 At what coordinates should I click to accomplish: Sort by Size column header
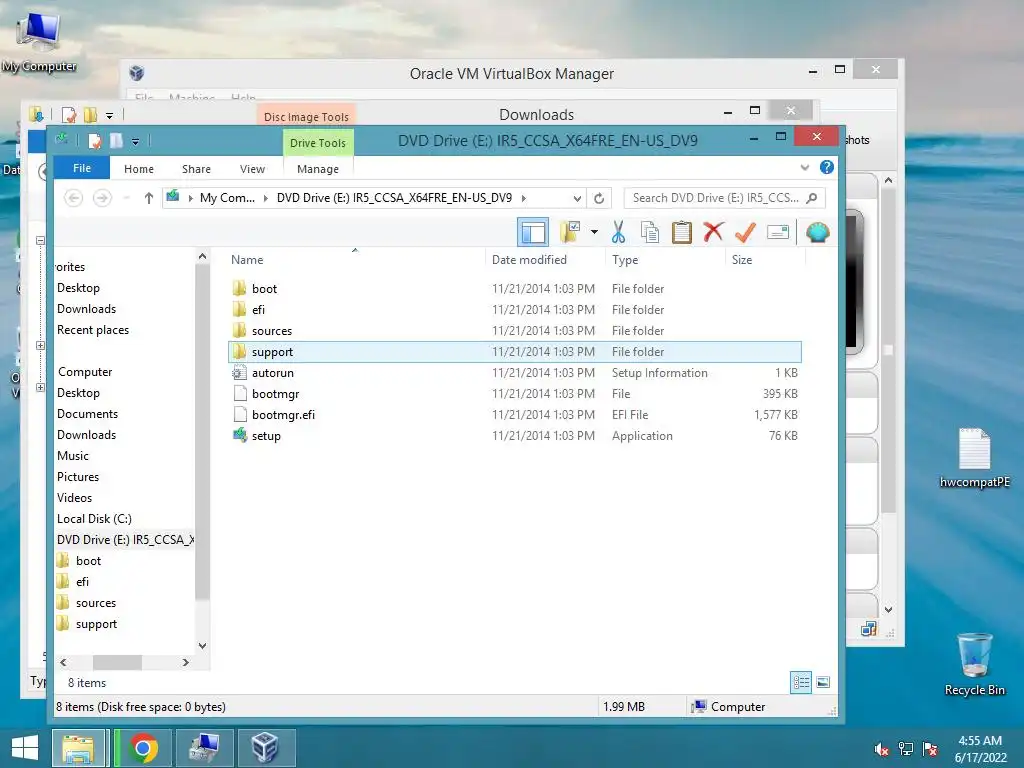[742, 259]
